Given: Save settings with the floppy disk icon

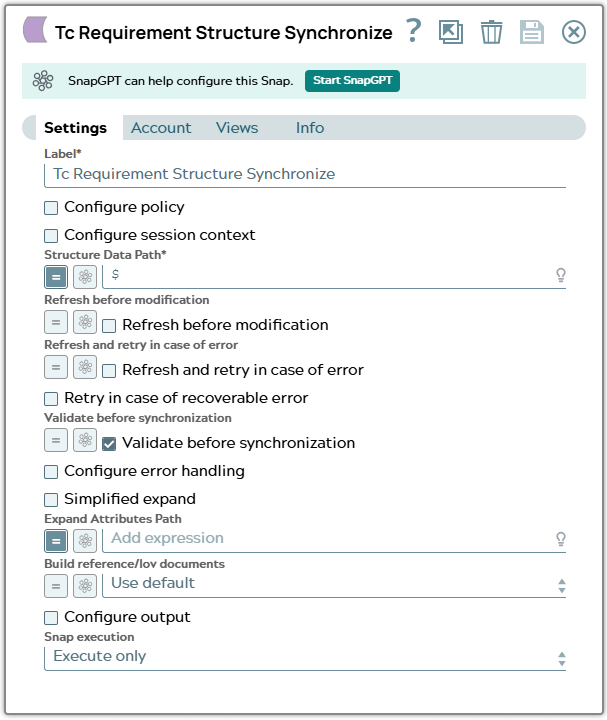Looking at the screenshot, I should click(x=532, y=32).
